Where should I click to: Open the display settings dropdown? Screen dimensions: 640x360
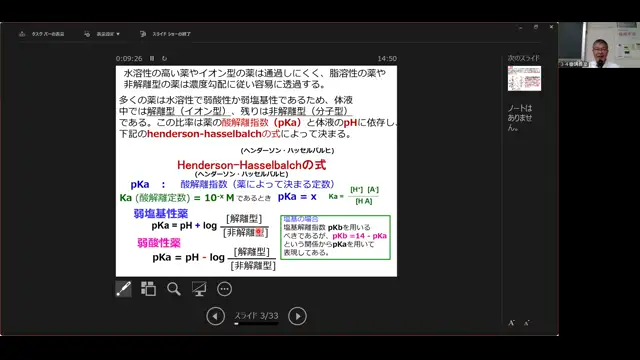(x=102, y=34)
